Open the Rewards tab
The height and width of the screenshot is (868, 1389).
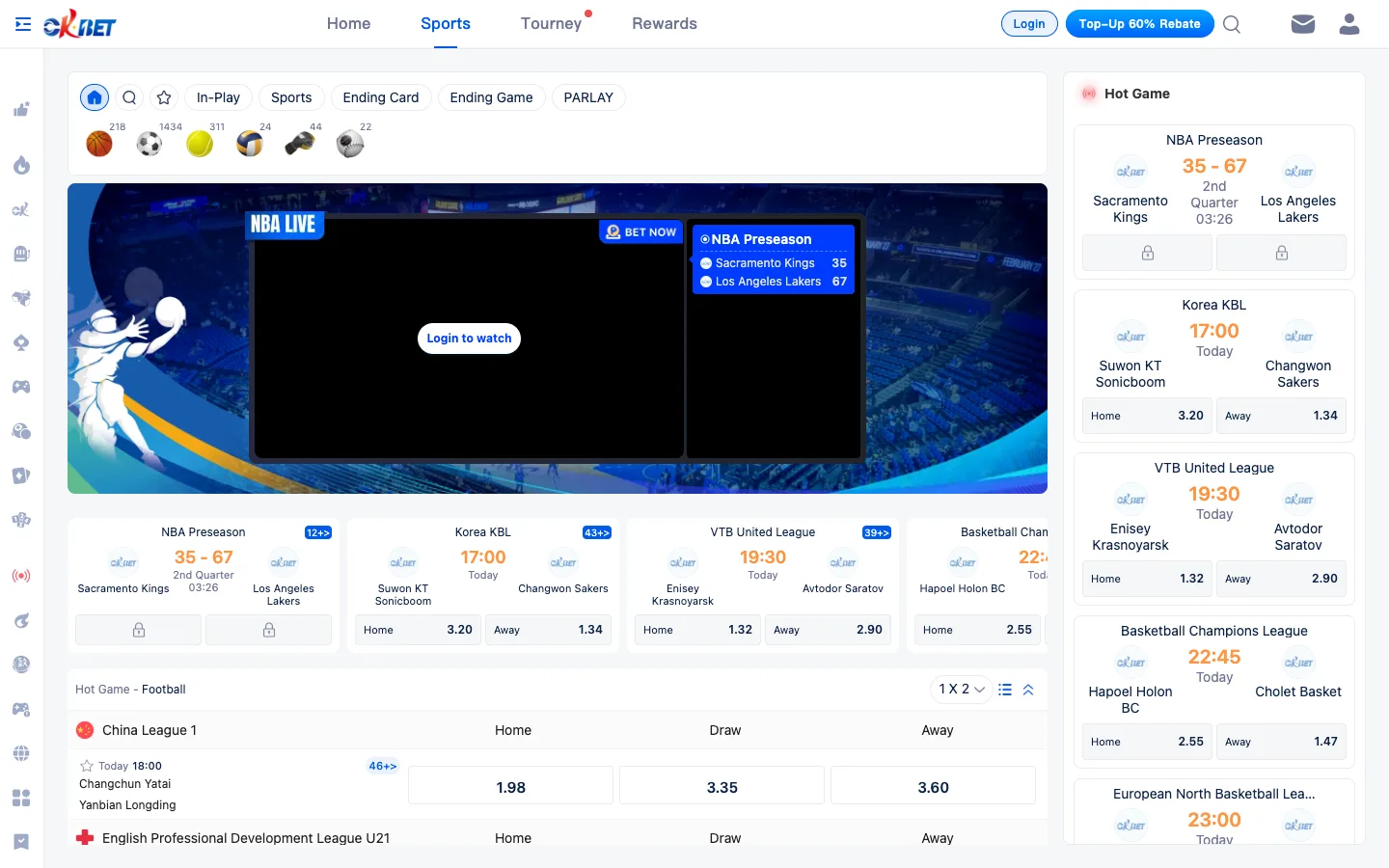tap(665, 24)
